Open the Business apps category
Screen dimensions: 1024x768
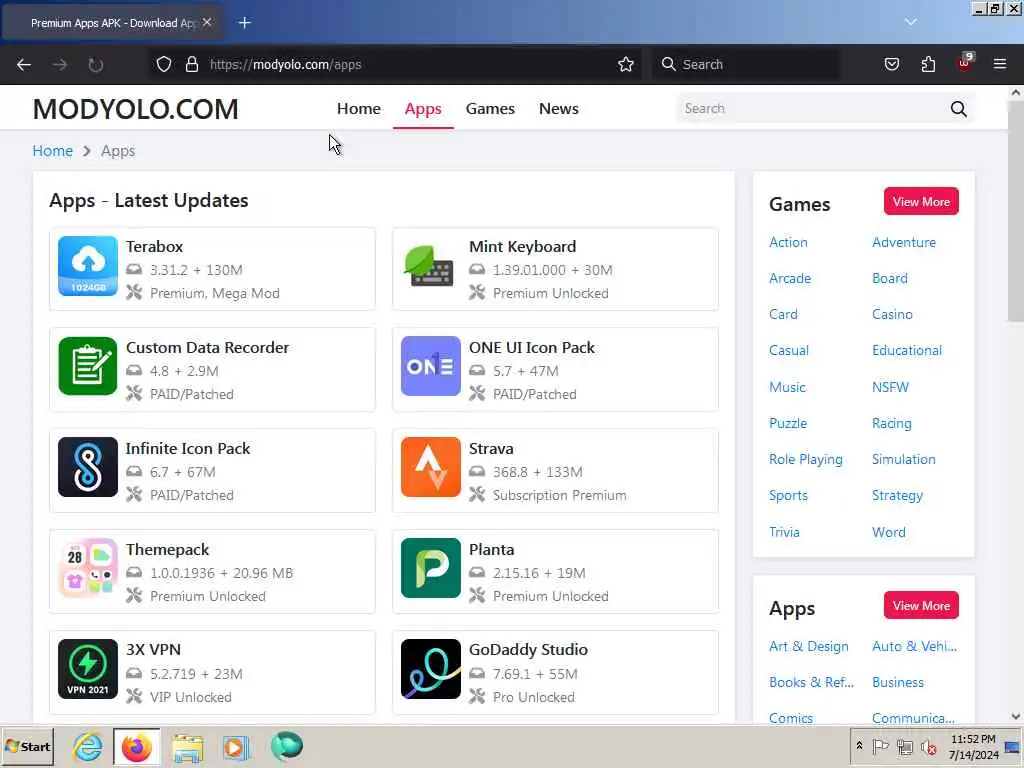tap(898, 682)
